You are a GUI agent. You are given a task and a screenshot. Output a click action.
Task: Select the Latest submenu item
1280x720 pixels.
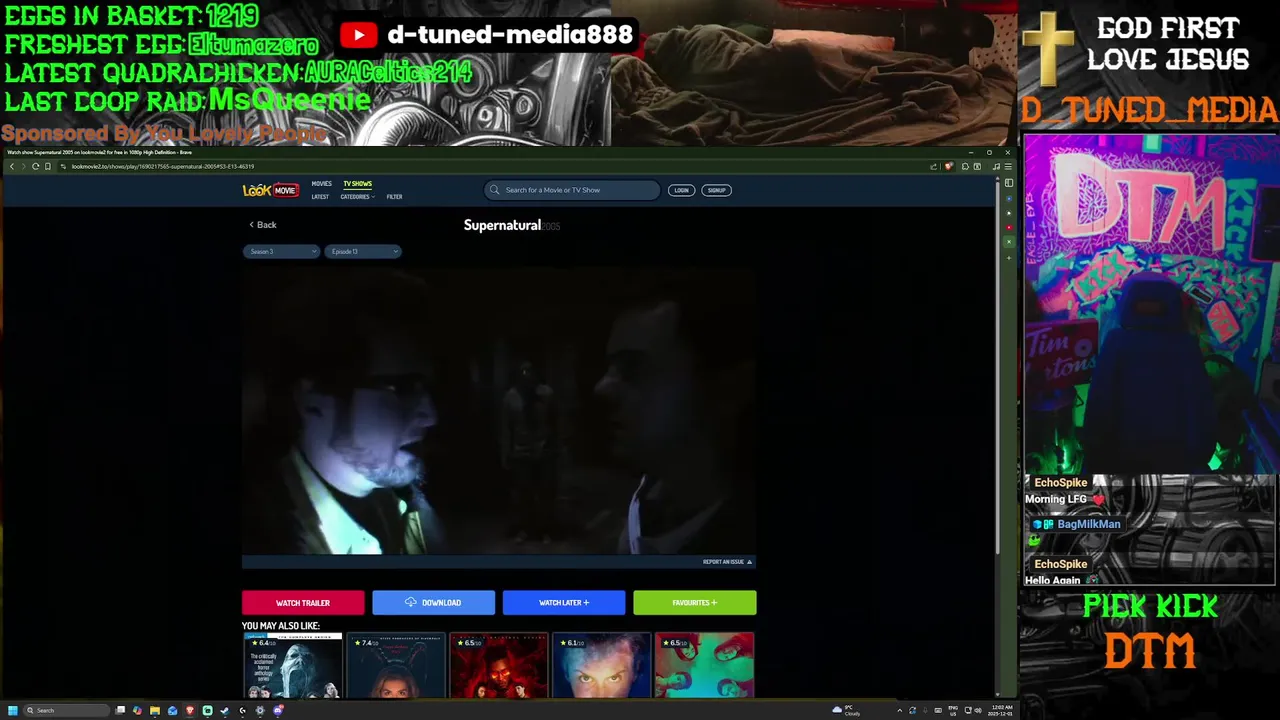[x=320, y=197]
